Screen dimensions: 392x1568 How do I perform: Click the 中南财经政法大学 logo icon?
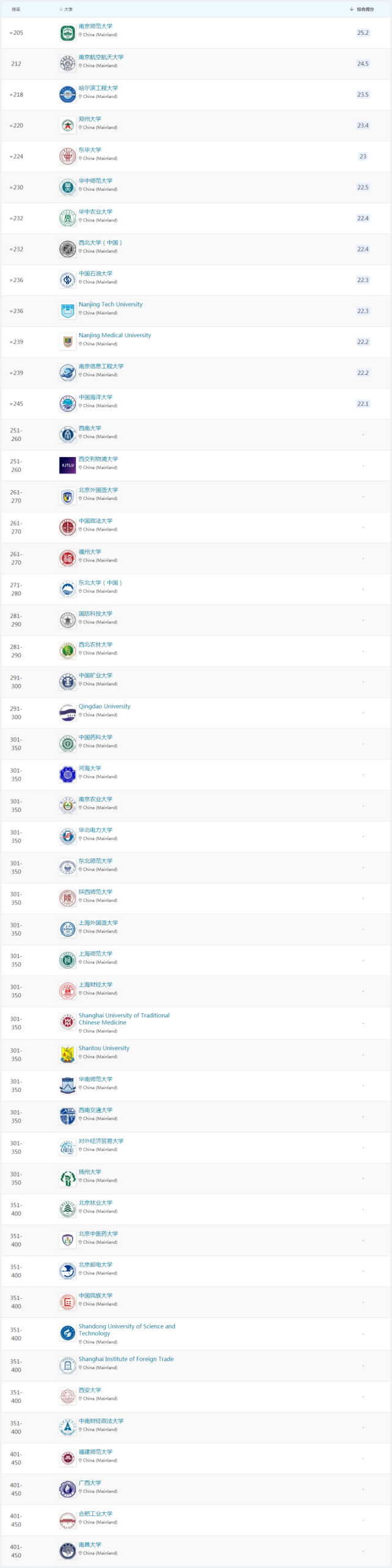point(67,1427)
